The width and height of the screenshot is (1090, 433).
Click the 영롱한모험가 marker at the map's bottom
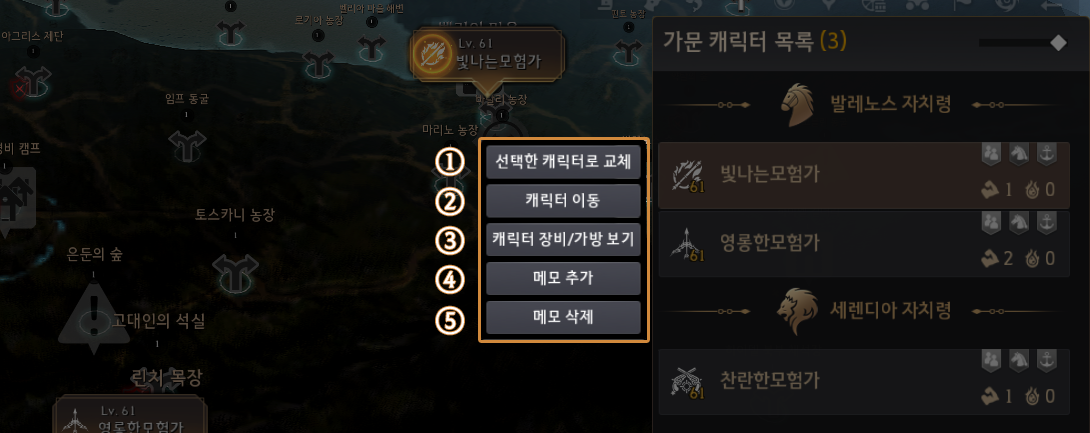click(131, 416)
